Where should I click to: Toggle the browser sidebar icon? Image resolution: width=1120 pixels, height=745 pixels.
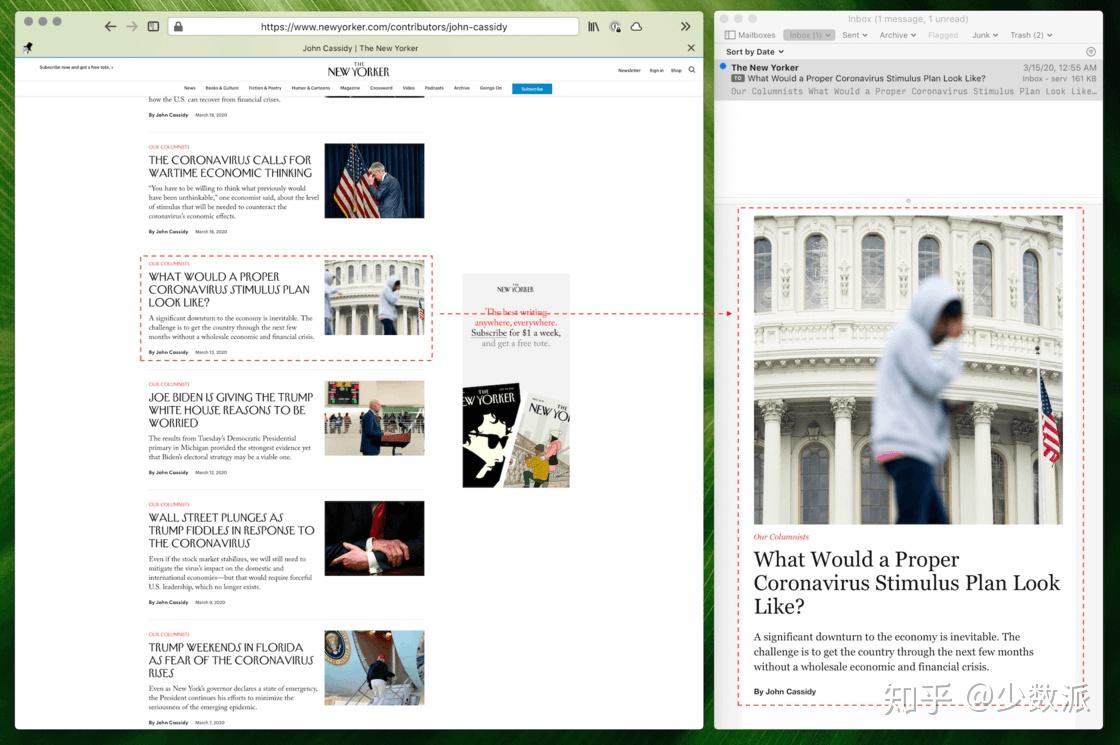(153, 26)
